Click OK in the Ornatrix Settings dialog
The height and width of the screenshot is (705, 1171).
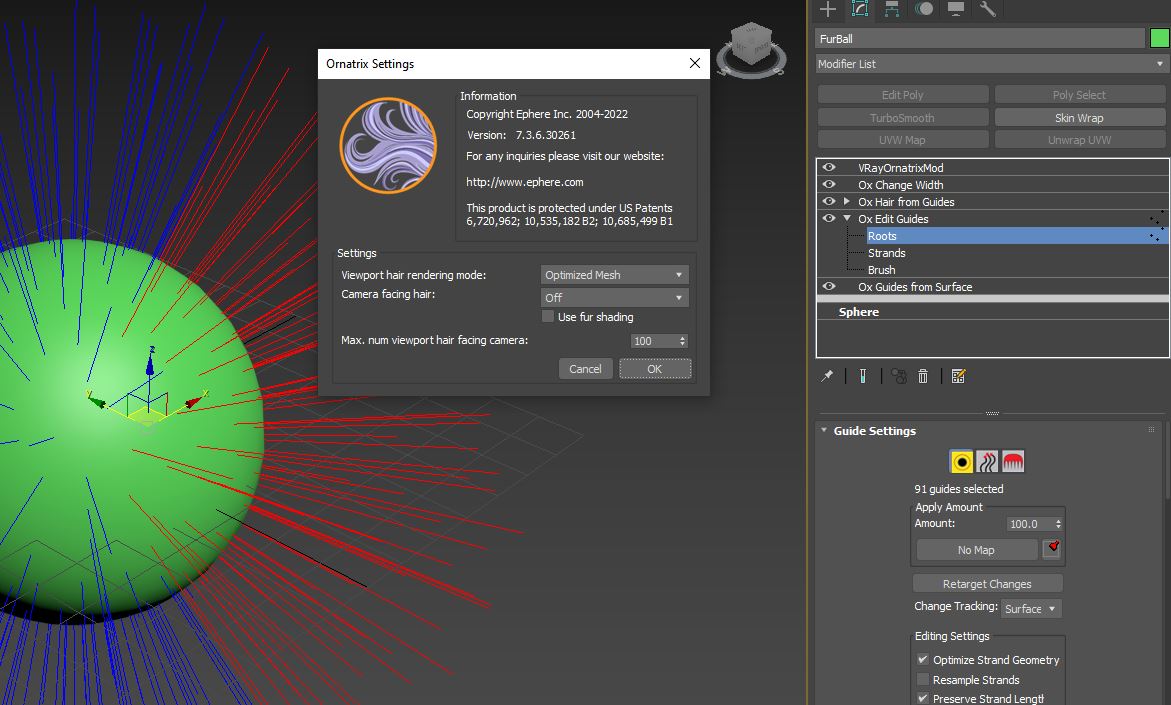coord(654,369)
